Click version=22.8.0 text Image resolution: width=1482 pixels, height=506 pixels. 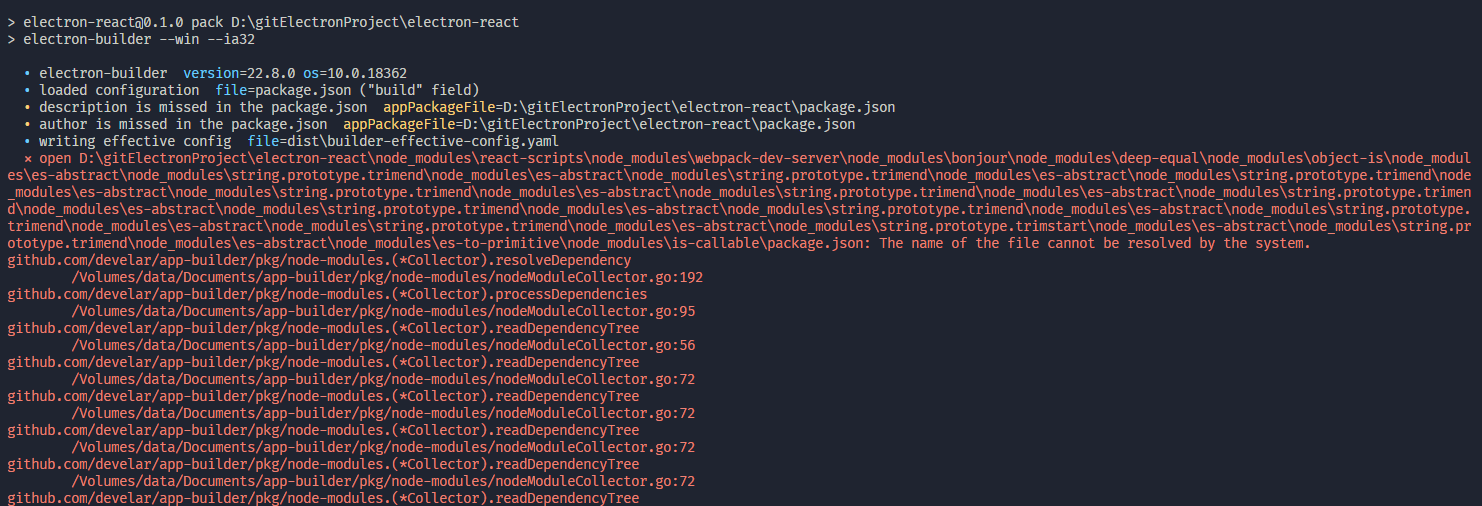pos(239,73)
